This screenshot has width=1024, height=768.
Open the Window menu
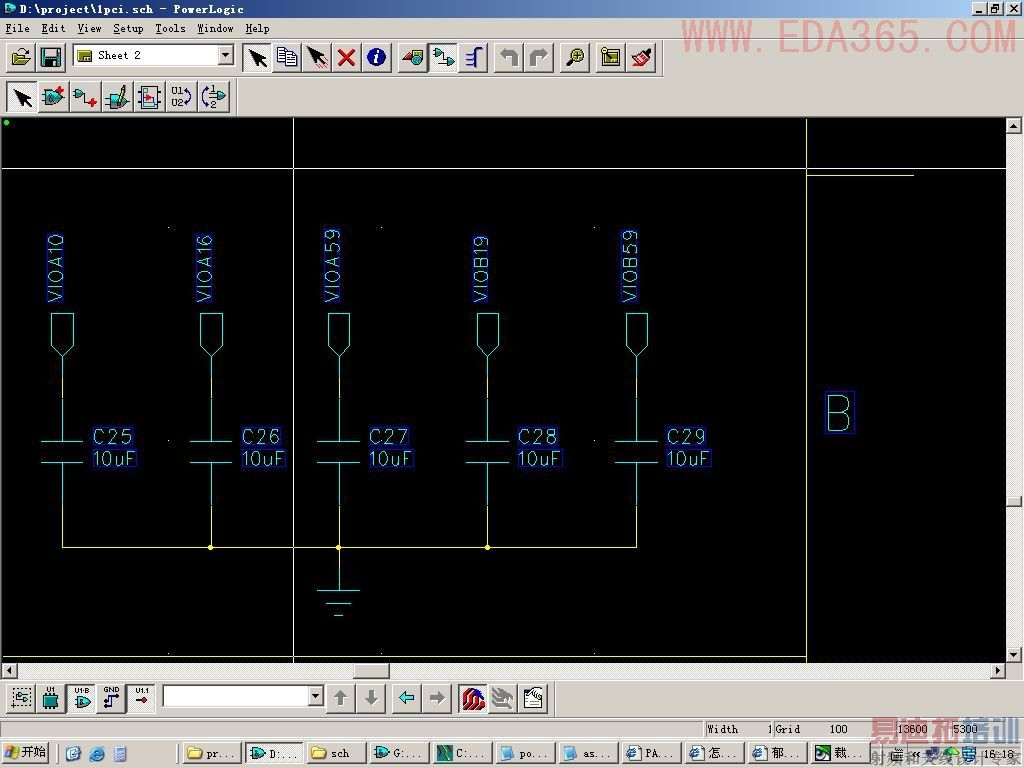click(x=216, y=29)
